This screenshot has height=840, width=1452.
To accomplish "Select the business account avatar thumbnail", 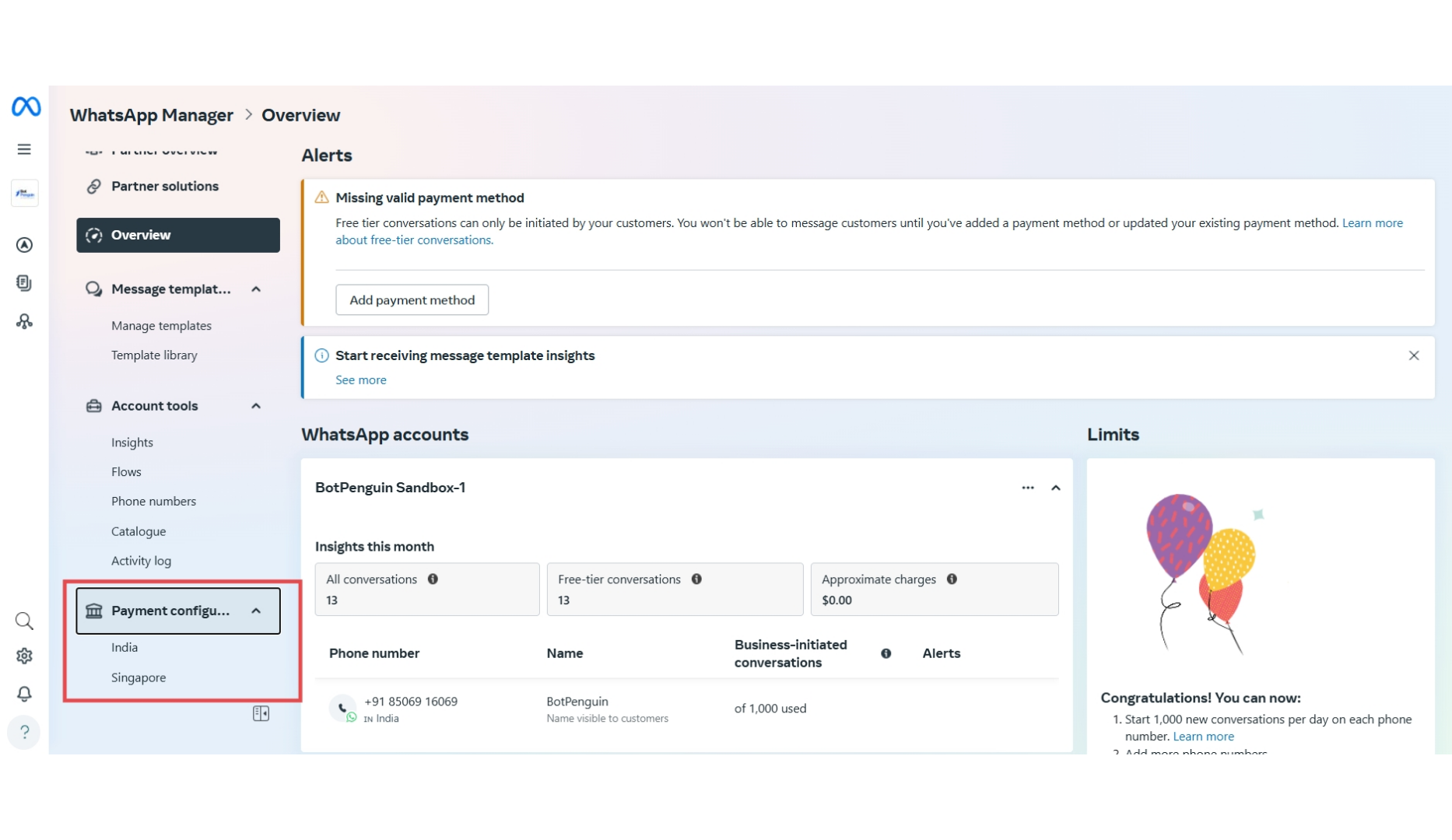I will tap(25, 193).
